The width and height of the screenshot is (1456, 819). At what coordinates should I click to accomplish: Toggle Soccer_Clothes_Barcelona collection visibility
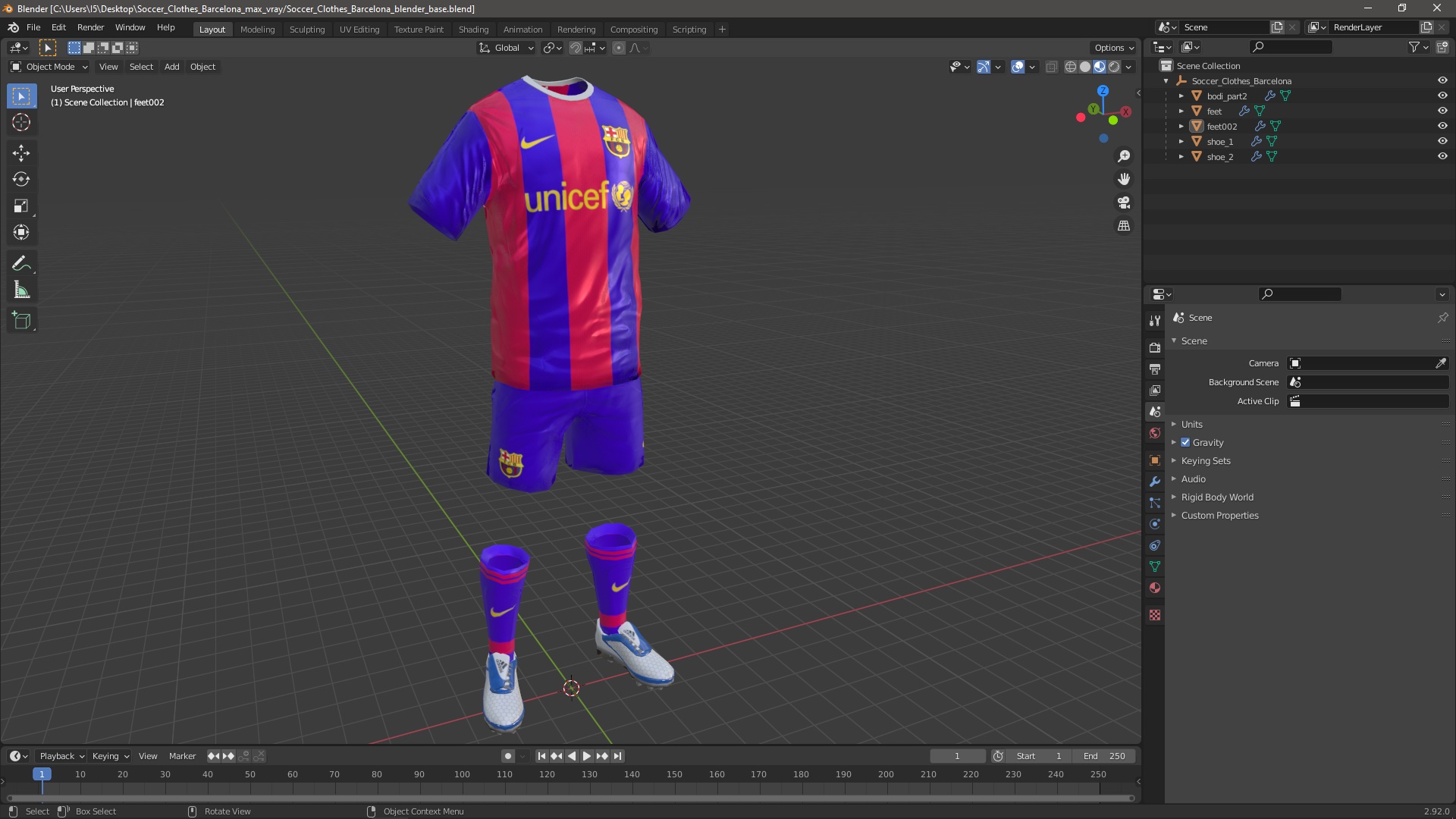(x=1442, y=81)
